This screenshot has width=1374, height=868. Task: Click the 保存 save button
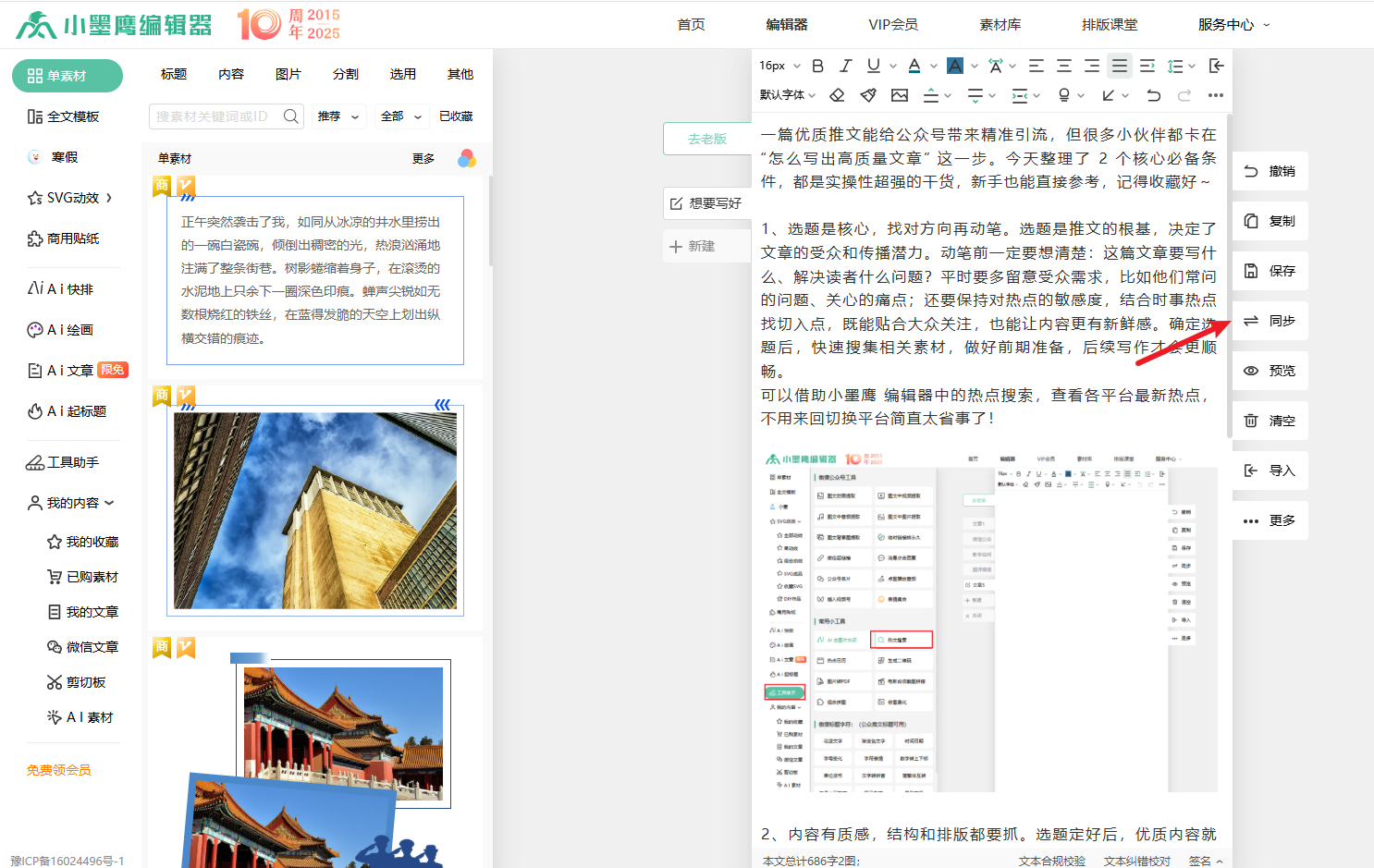(x=1270, y=271)
